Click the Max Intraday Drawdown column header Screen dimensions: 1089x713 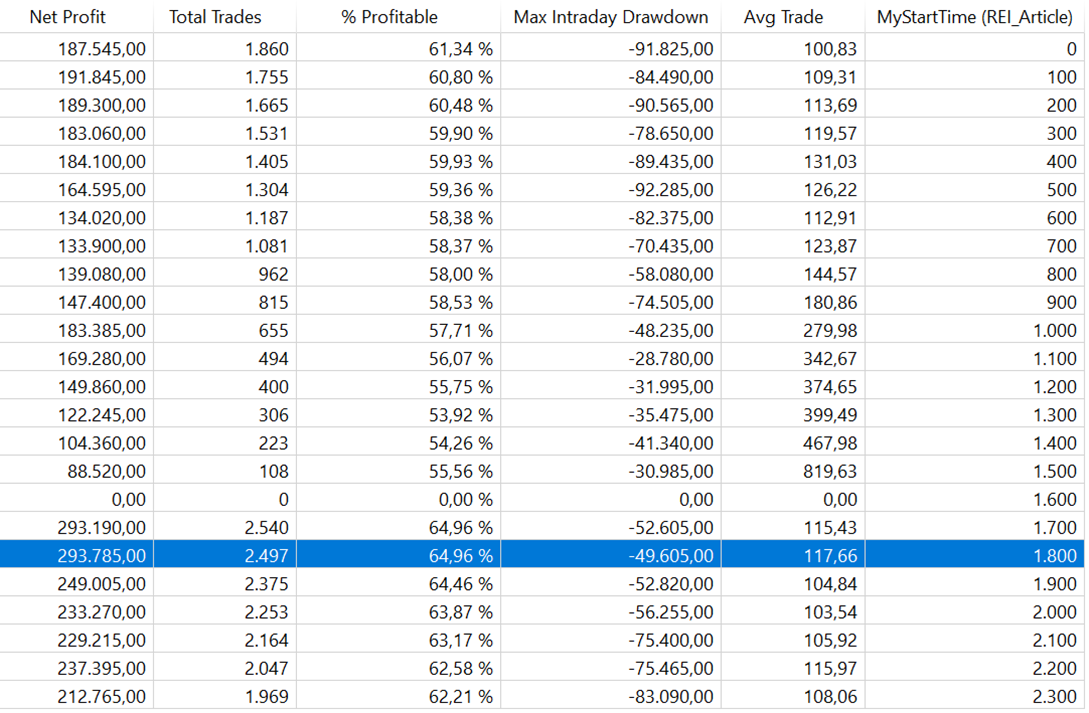(x=610, y=17)
